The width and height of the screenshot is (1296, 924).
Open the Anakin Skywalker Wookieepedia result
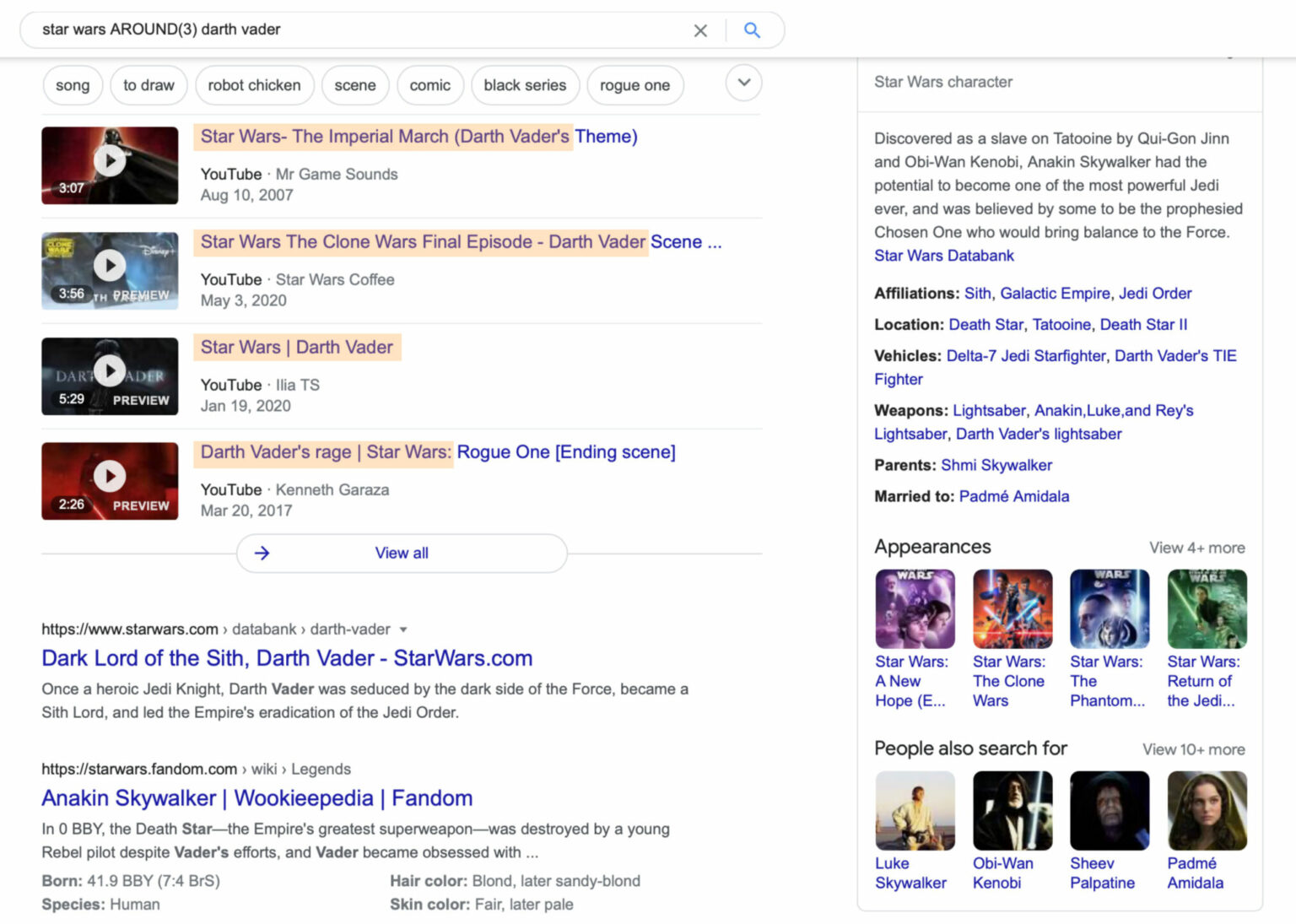(256, 797)
